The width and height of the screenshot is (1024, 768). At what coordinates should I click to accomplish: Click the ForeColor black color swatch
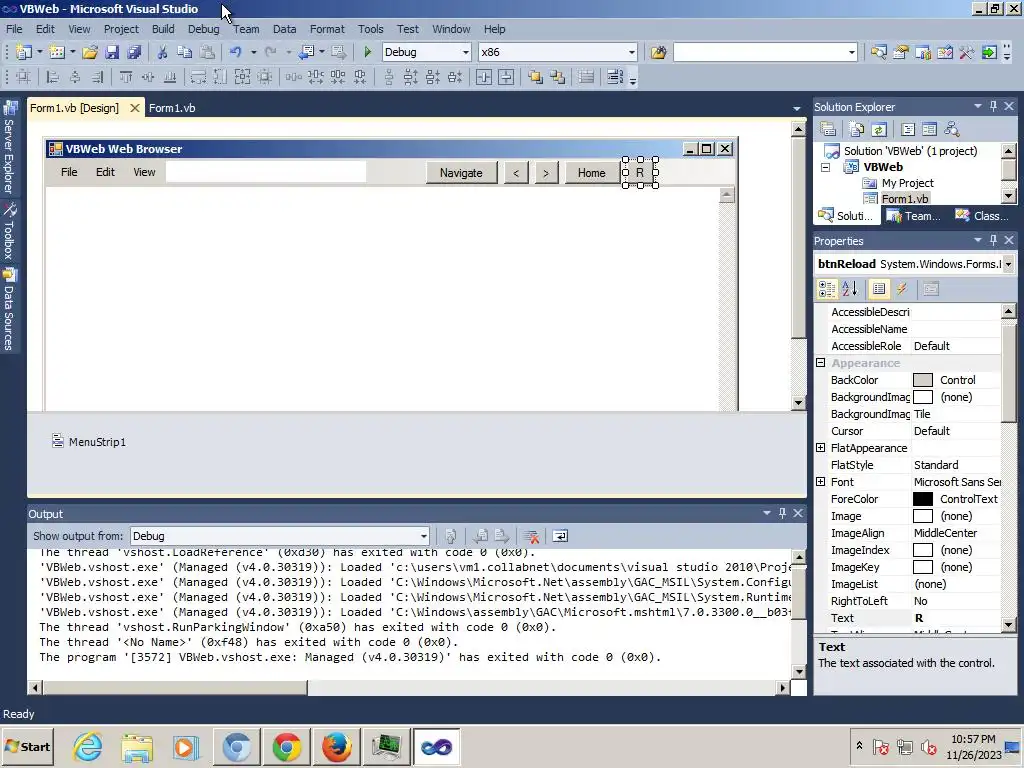coord(922,499)
